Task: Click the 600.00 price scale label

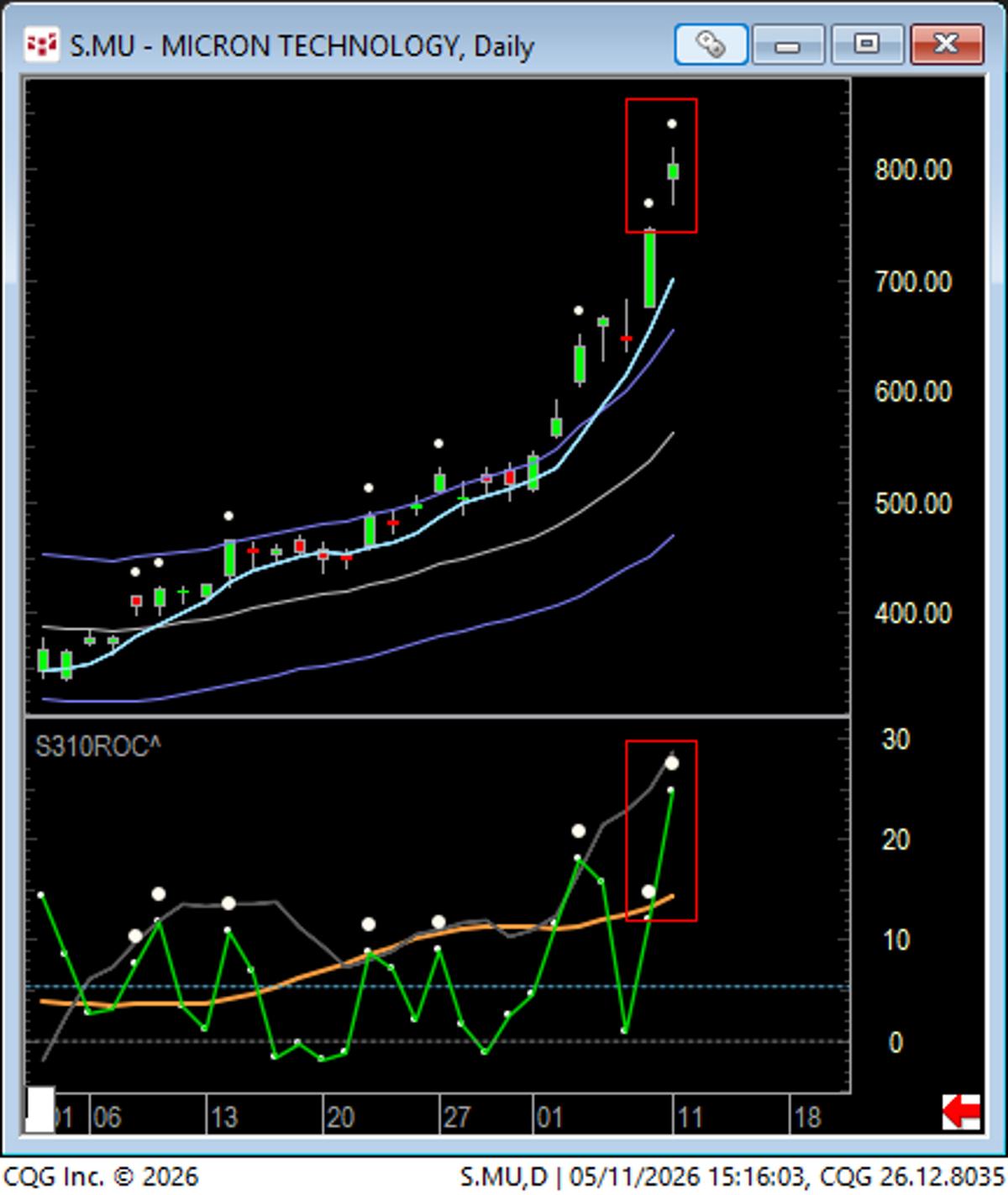Action: coord(913,392)
